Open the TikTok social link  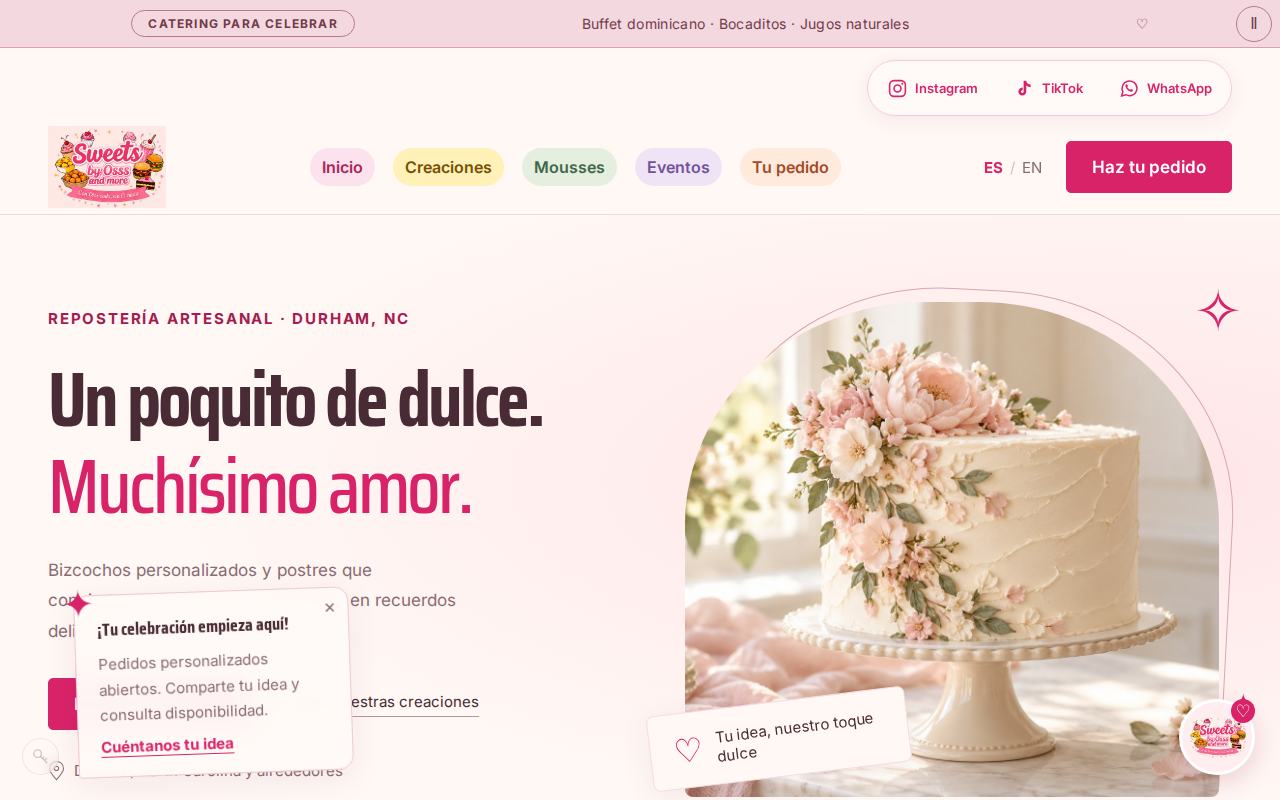tap(1049, 88)
